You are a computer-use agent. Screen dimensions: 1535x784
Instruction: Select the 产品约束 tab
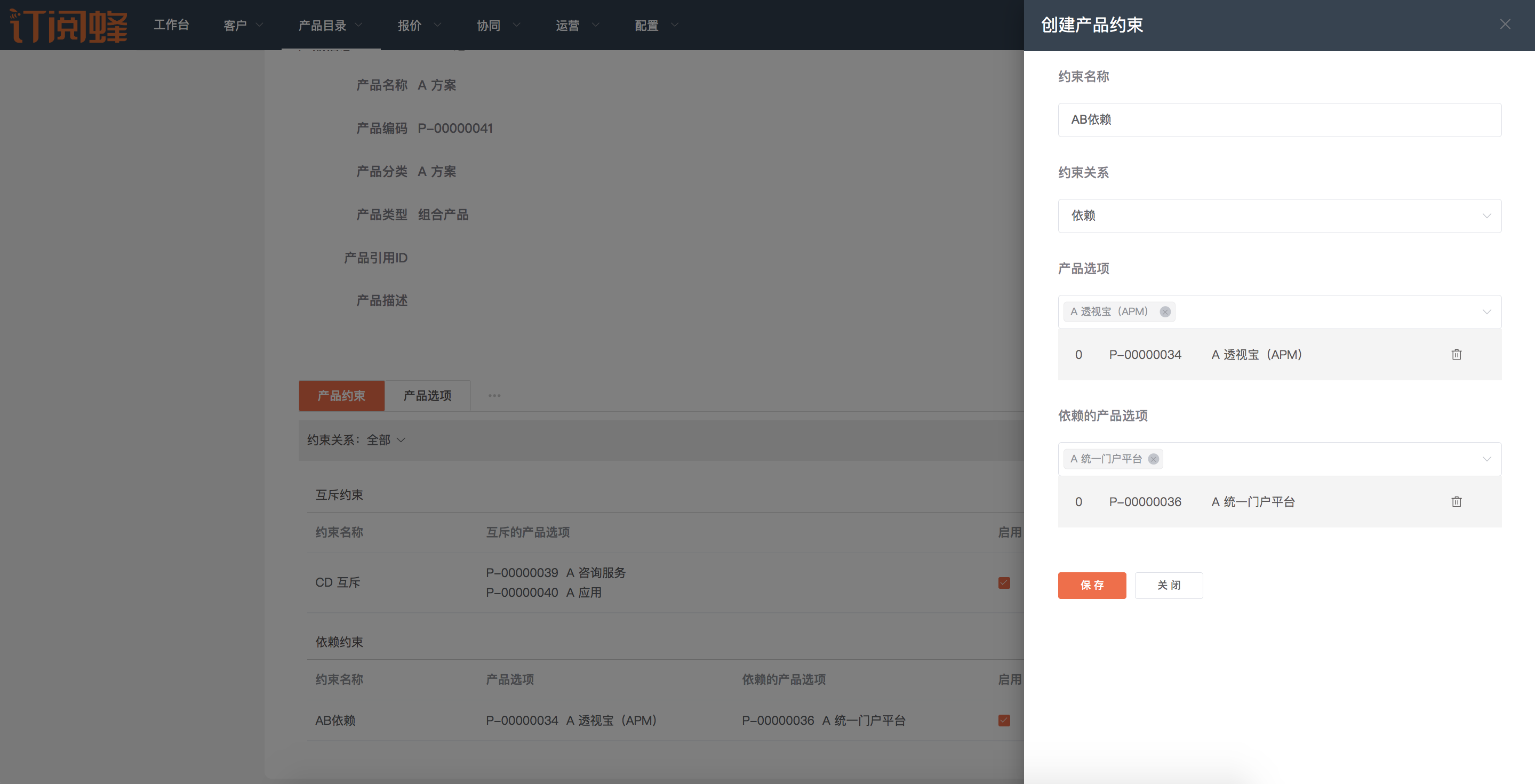341,396
